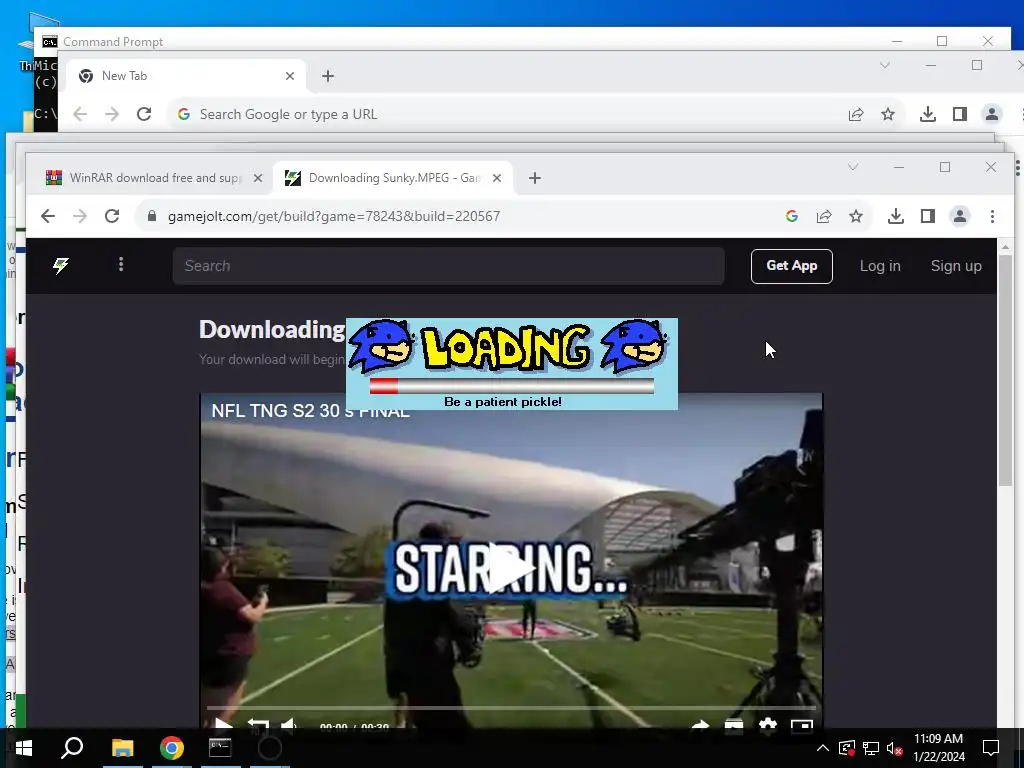This screenshot has height=768, width=1024.
Task: Click the gamejolt.com address bar URL
Action: pyautogui.click(x=334, y=216)
